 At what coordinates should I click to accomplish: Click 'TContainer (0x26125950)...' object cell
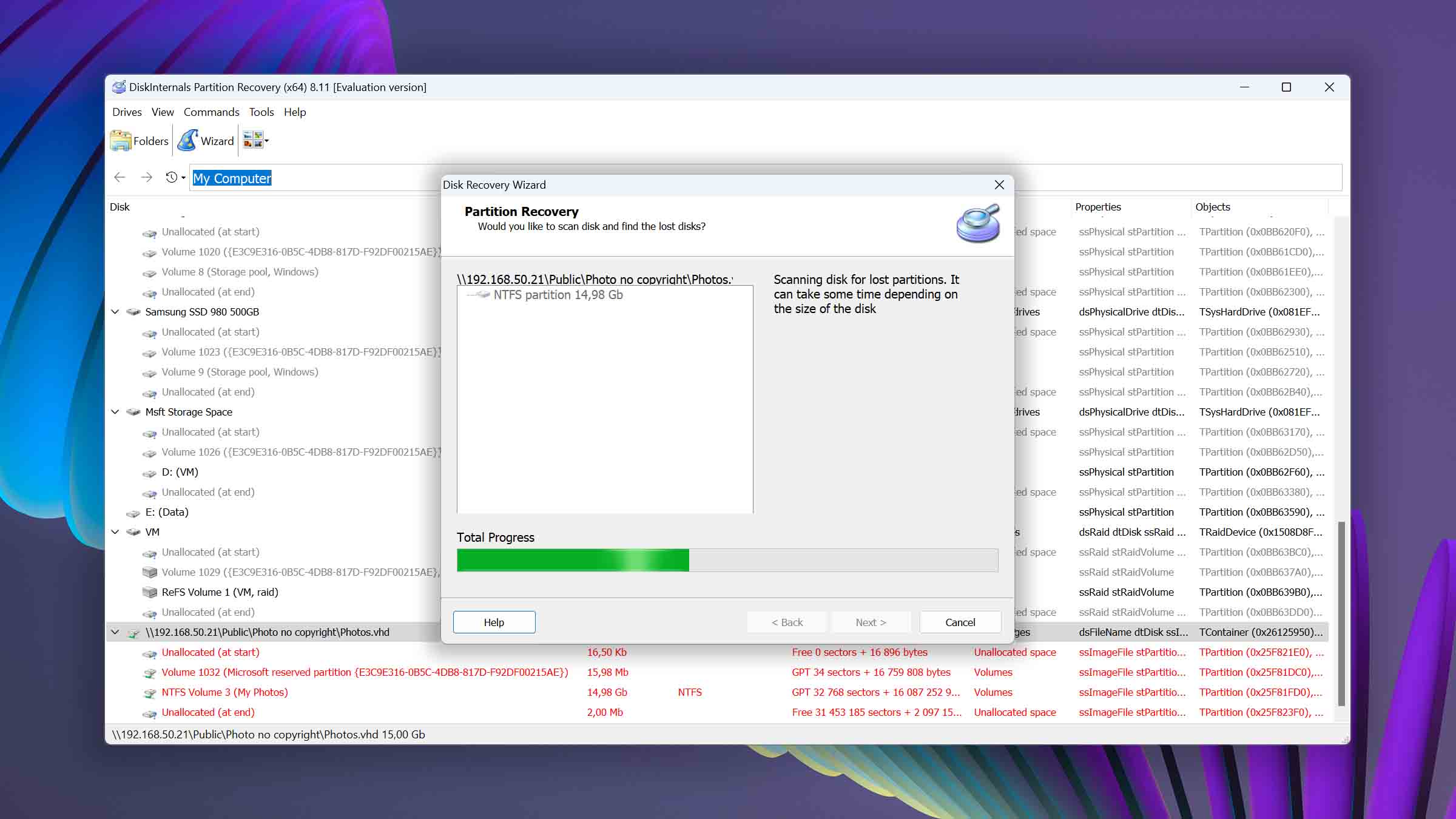(x=1261, y=632)
